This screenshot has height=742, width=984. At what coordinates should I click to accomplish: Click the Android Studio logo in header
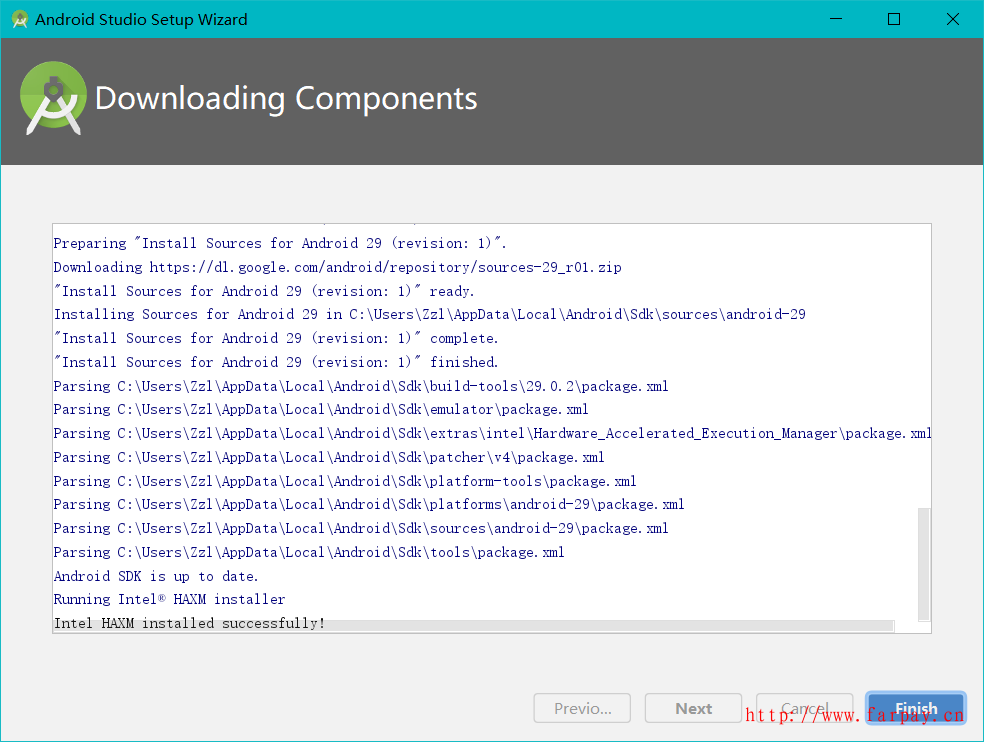(x=53, y=98)
